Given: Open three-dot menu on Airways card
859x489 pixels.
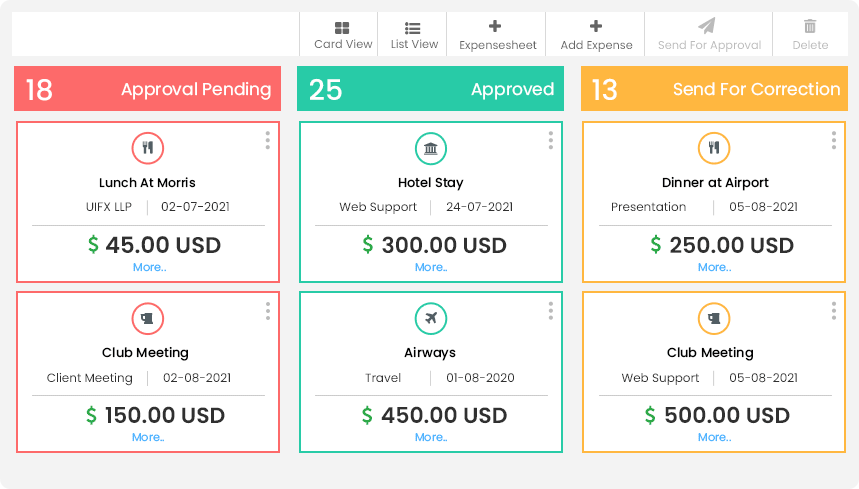Looking at the screenshot, I should point(551,310).
